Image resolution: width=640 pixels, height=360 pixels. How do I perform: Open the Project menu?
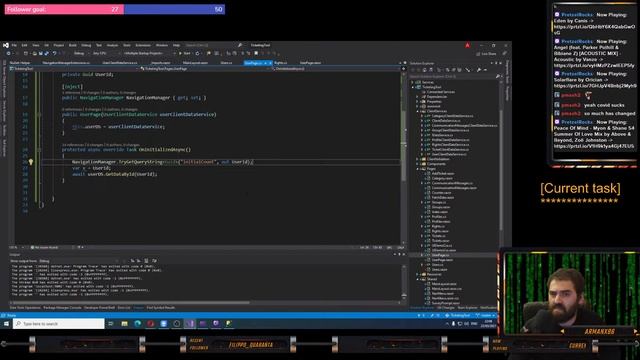[x=59, y=45]
